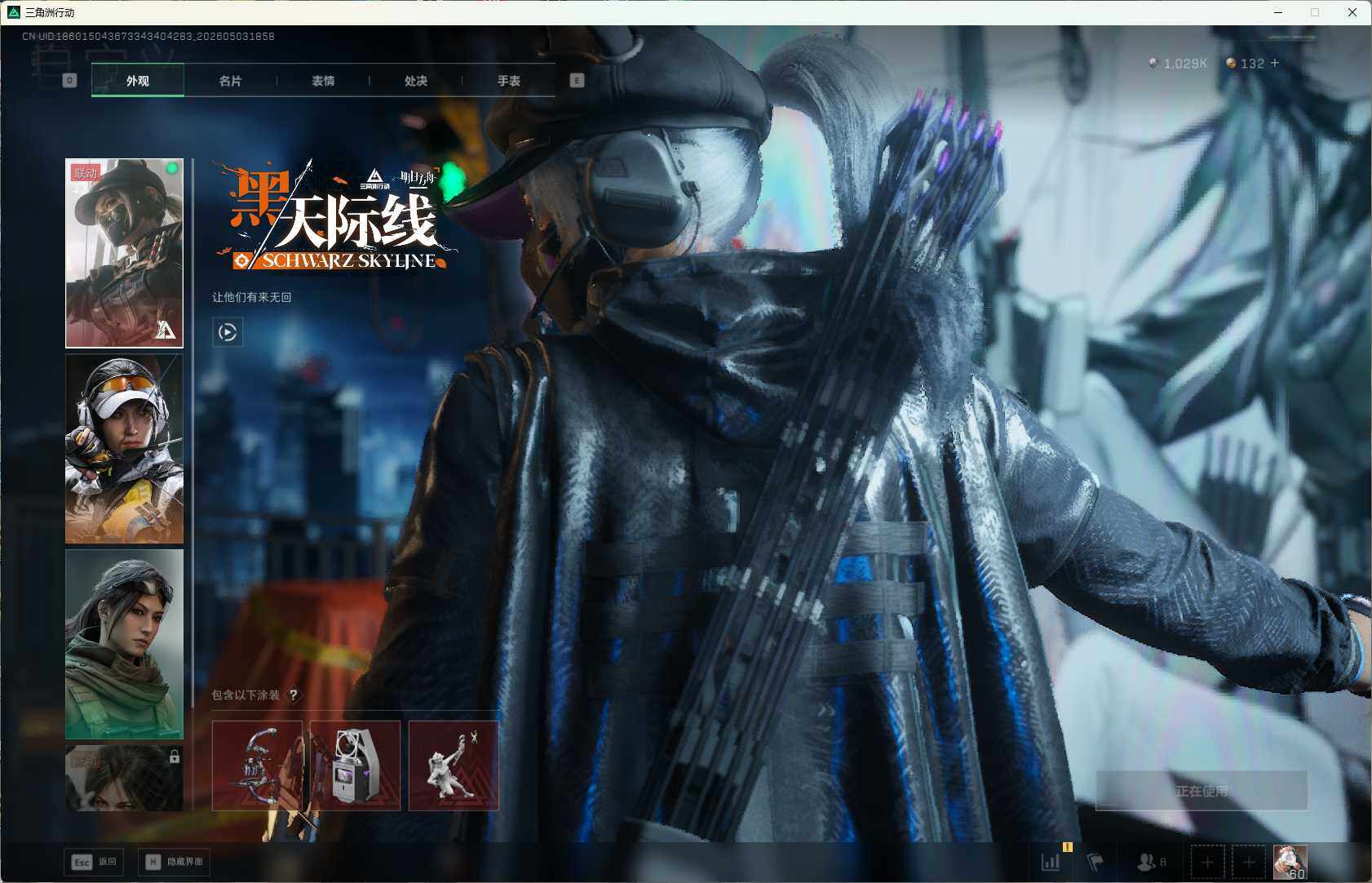The image size is (1372, 883).
Task: View the bow weapon skin item
Action: click(x=257, y=765)
